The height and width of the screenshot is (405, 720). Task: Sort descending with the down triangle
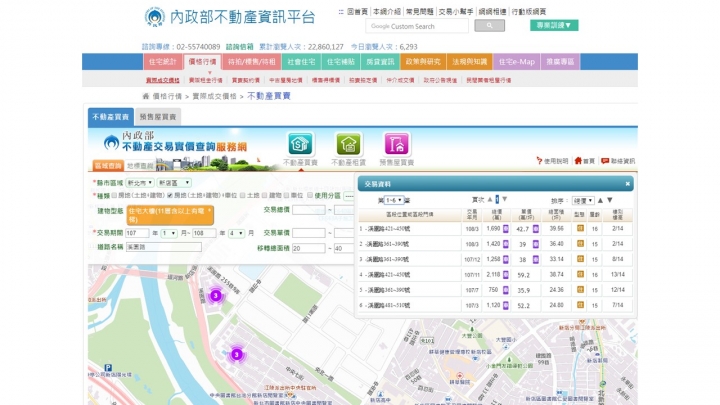click(610, 200)
